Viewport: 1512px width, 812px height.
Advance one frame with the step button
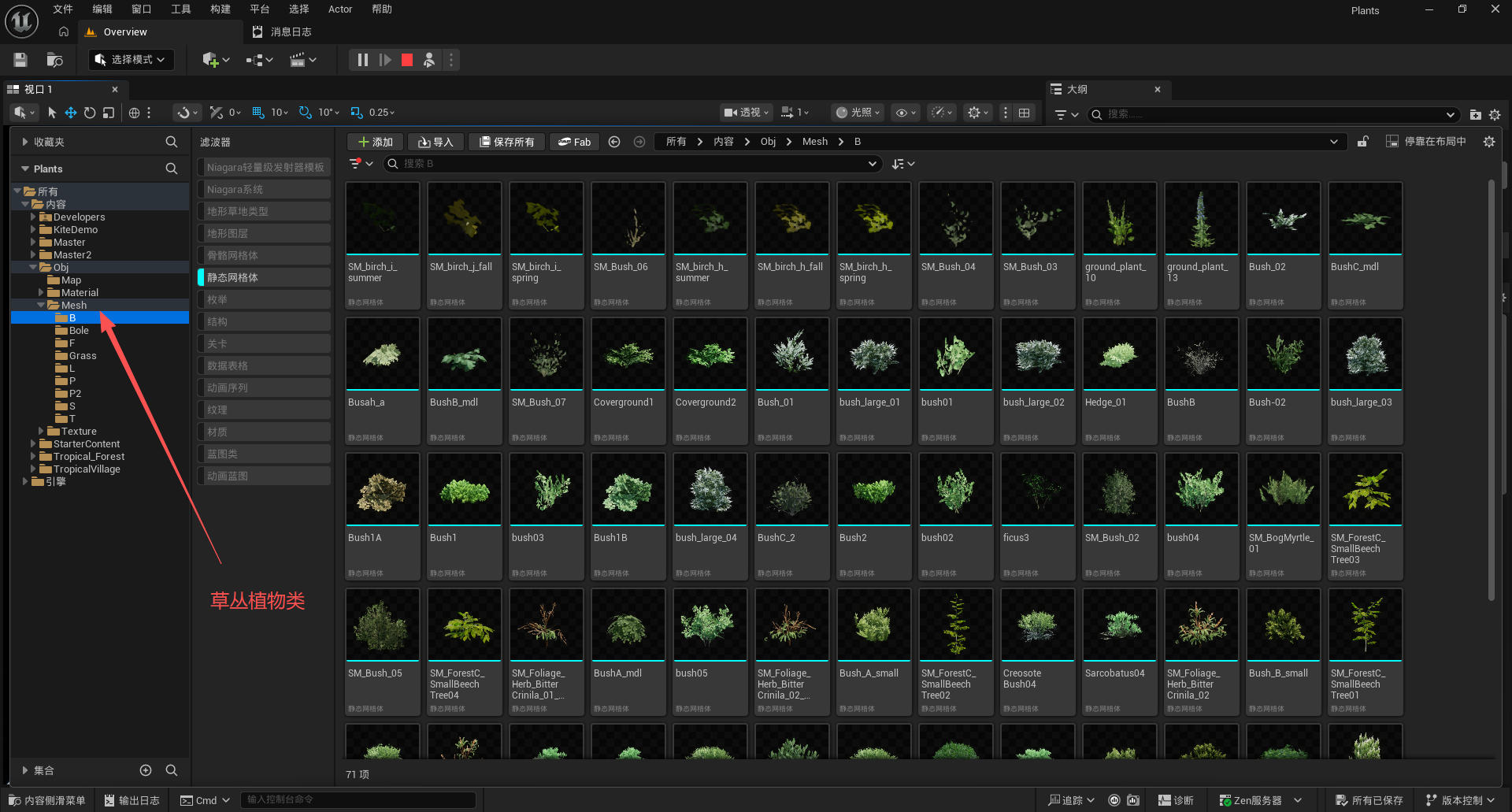pyautogui.click(x=385, y=60)
